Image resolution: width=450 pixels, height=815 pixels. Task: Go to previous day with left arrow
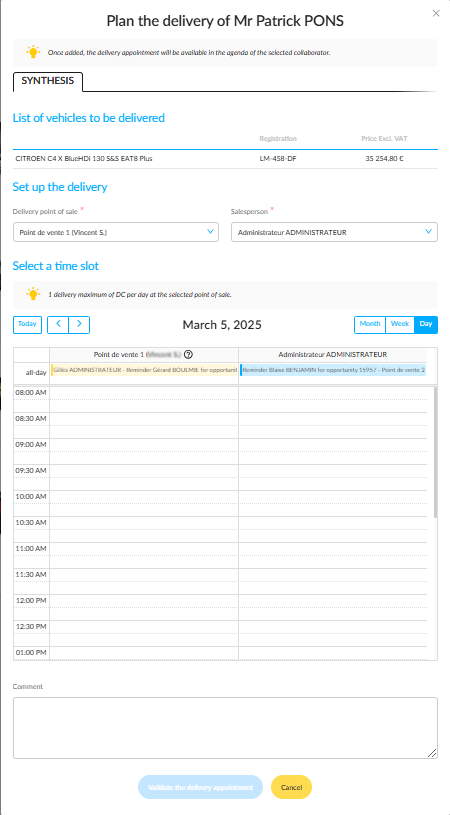tap(58, 325)
